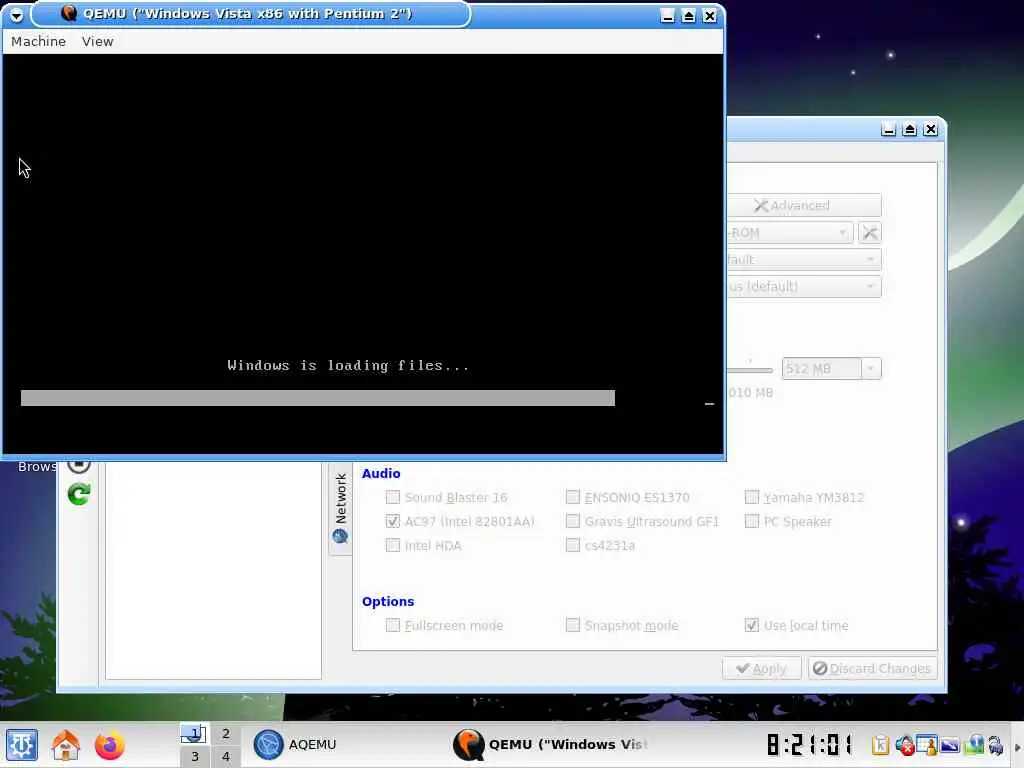1024x768 pixels.
Task: Launch Firefox from the taskbar
Action: (109, 745)
